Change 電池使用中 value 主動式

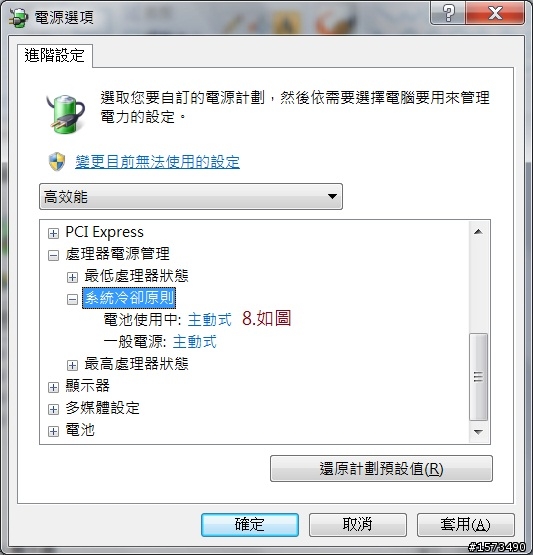click(x=210, y=320)
